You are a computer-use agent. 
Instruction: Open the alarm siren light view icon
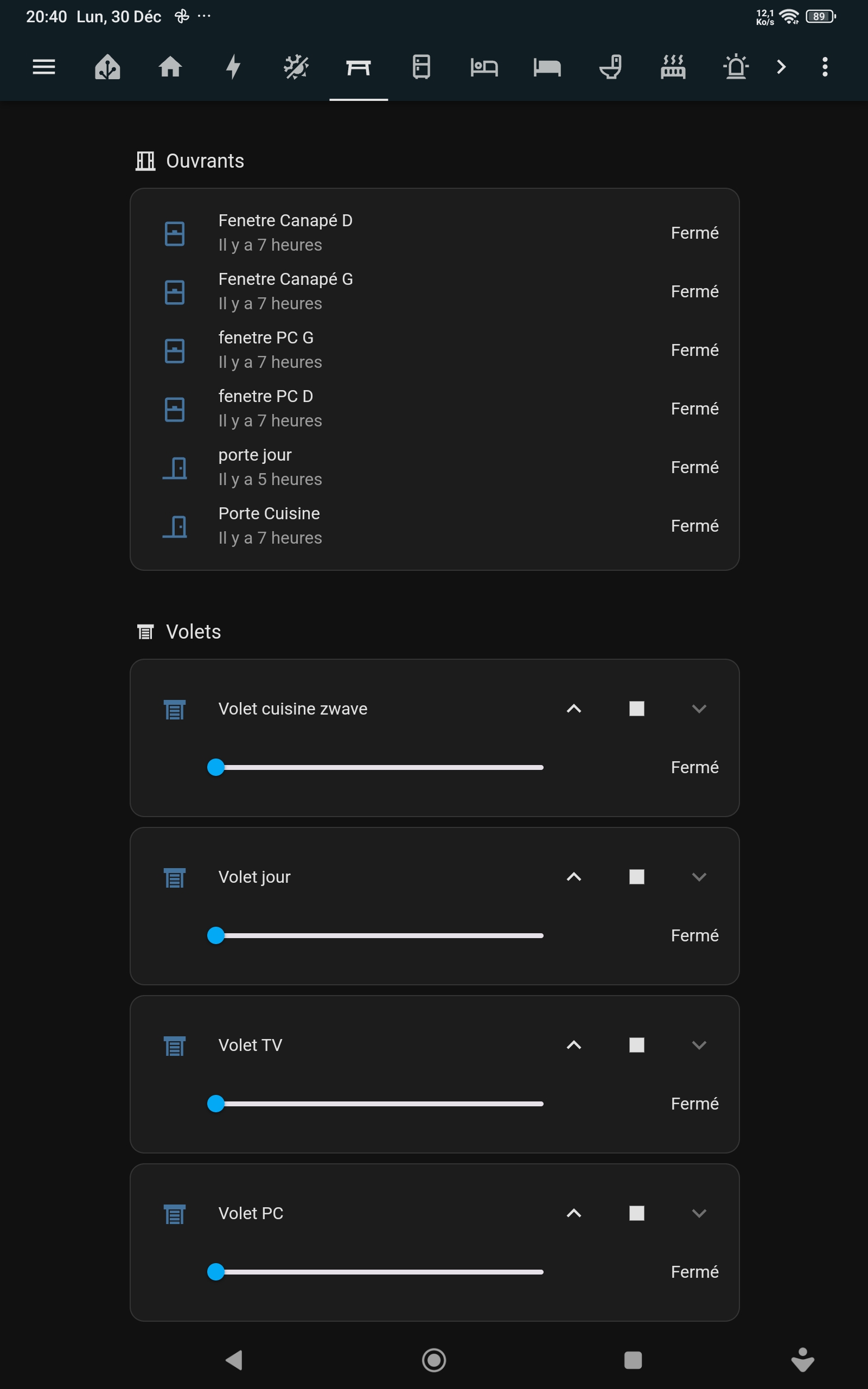(736, 67)
